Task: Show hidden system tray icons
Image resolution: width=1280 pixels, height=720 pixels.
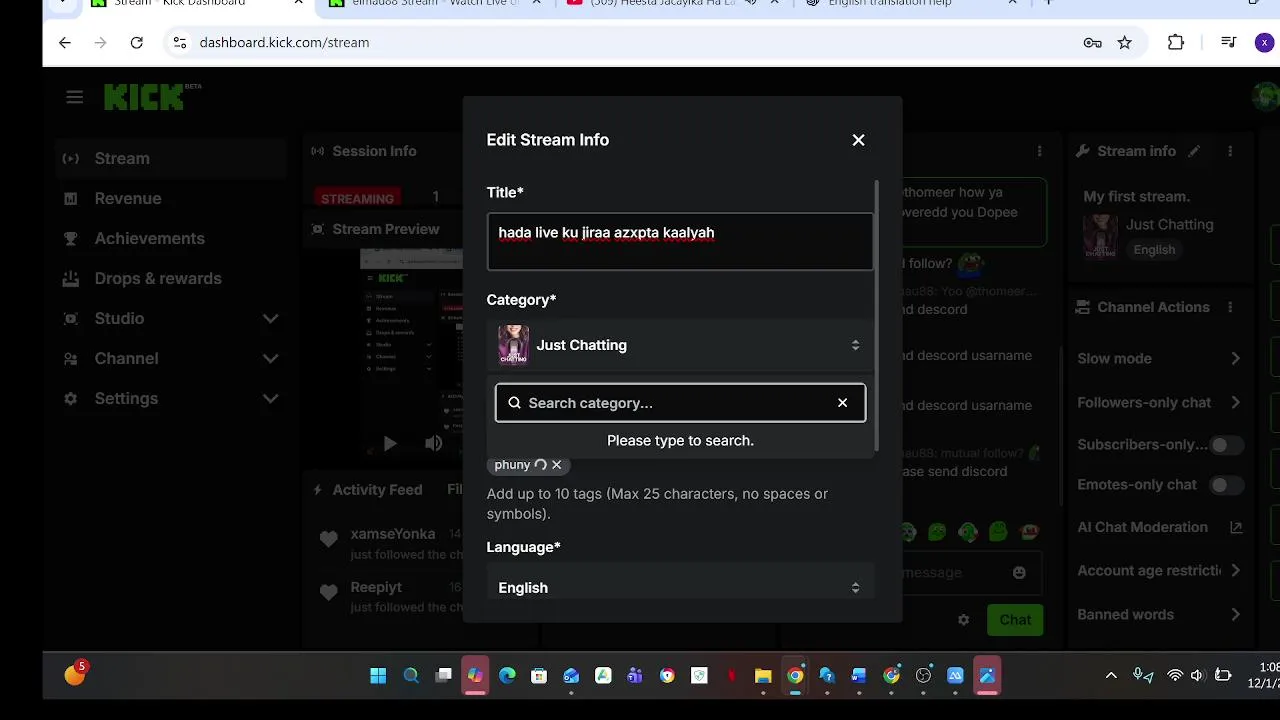Action: pos(1111,676)
